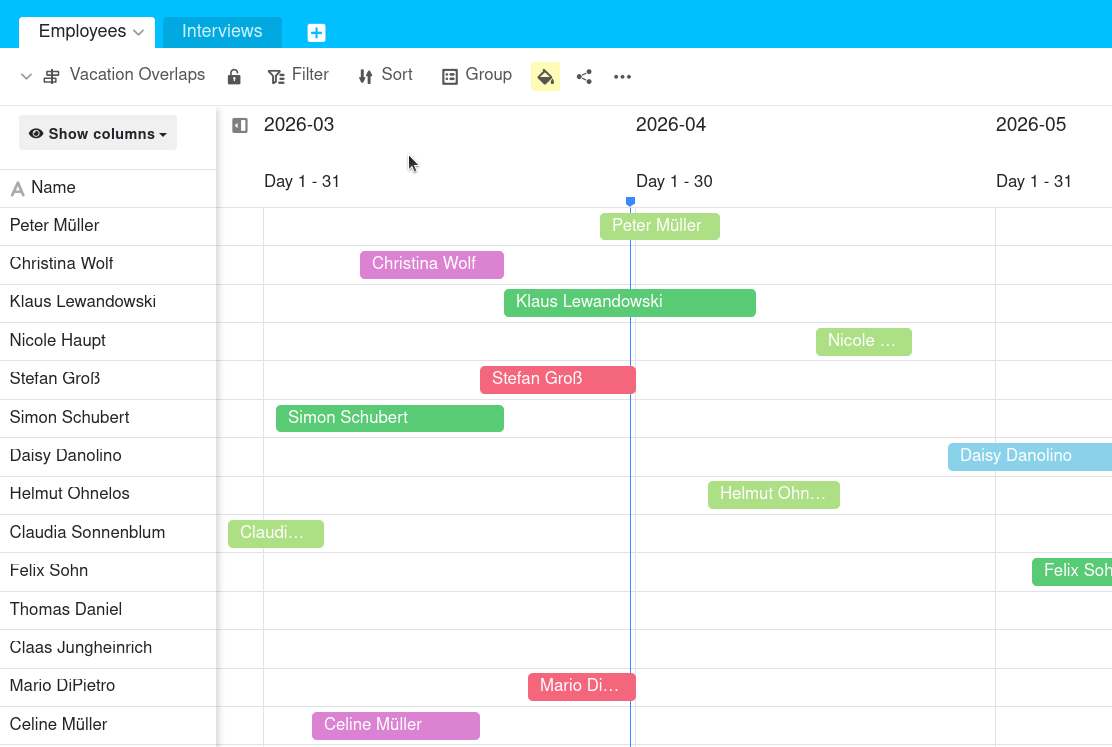Select Klaus Lewandowski green vacation bar

pyautogui.click(x=629, y=303)
